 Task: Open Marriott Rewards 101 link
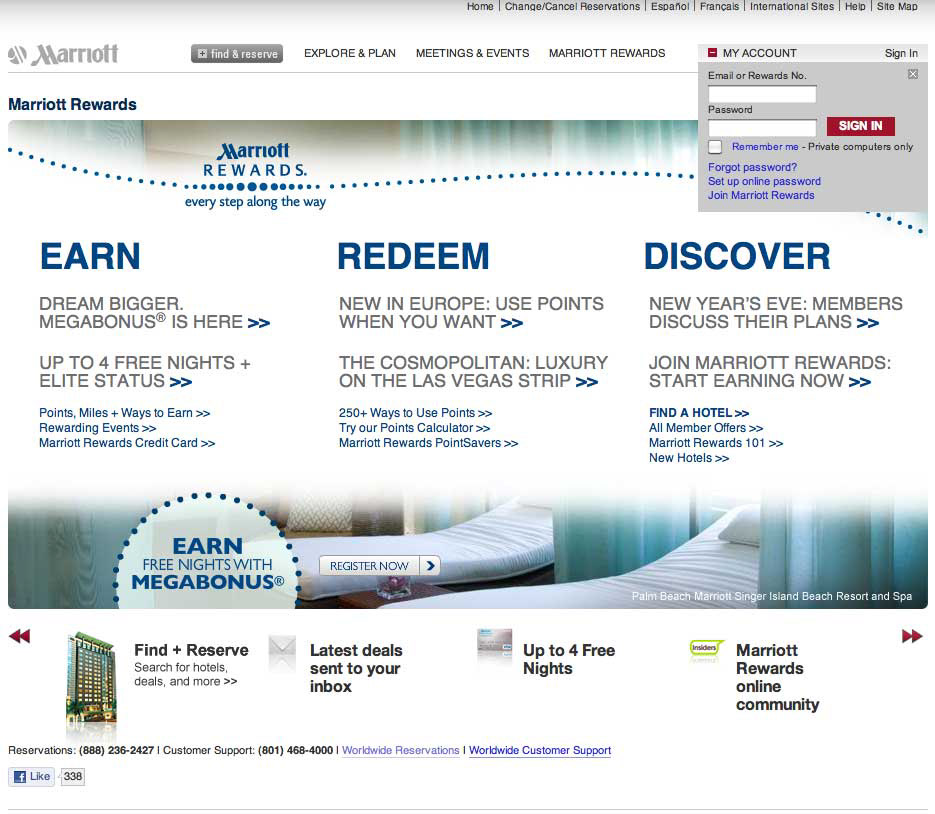click(x=716, y=443)
